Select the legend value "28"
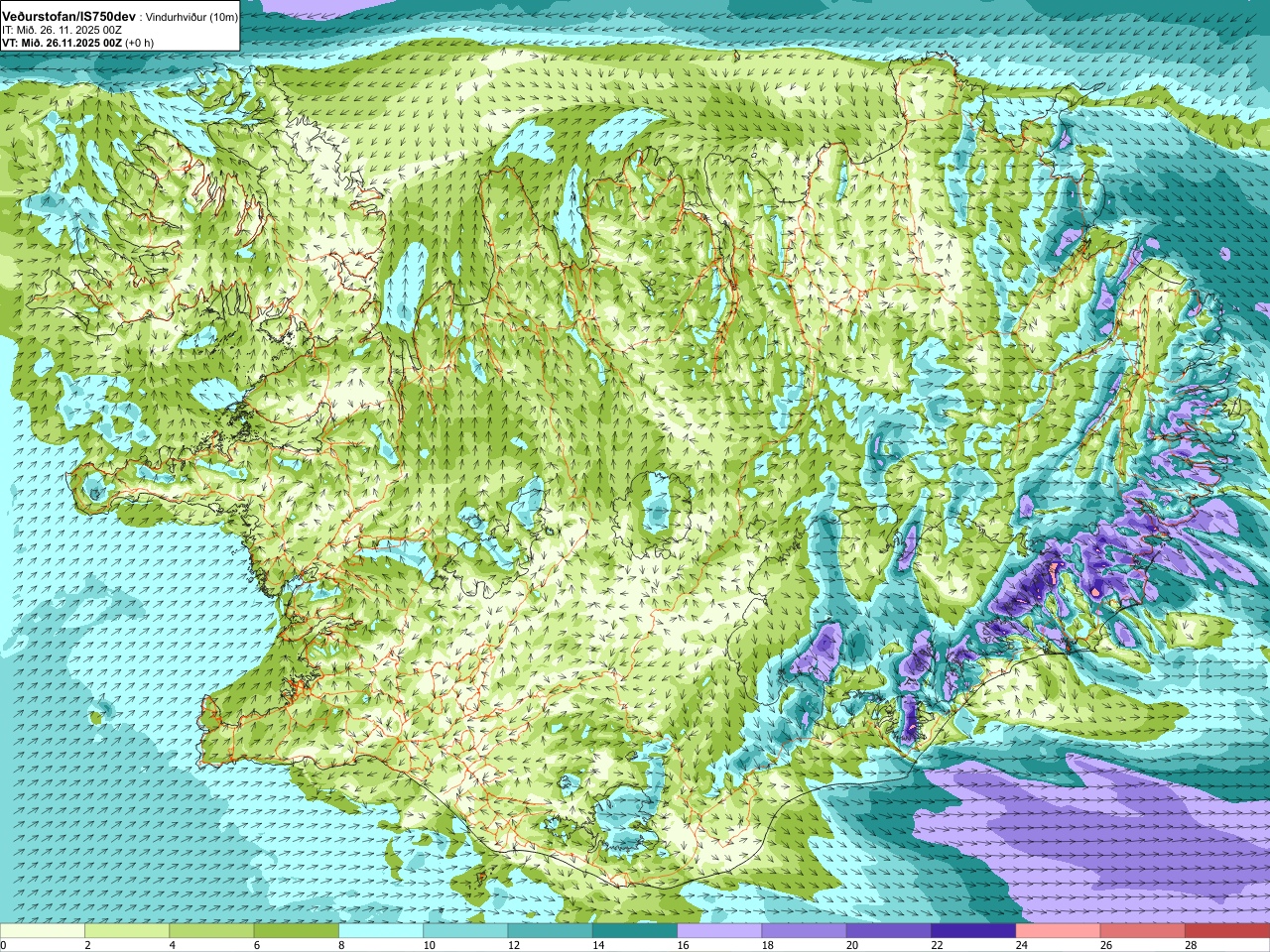 (x=1192, y=945)
